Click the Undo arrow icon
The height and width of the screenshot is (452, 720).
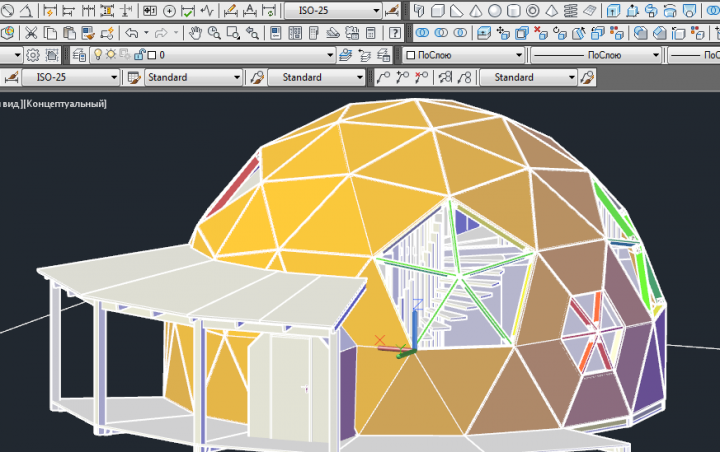132,33
